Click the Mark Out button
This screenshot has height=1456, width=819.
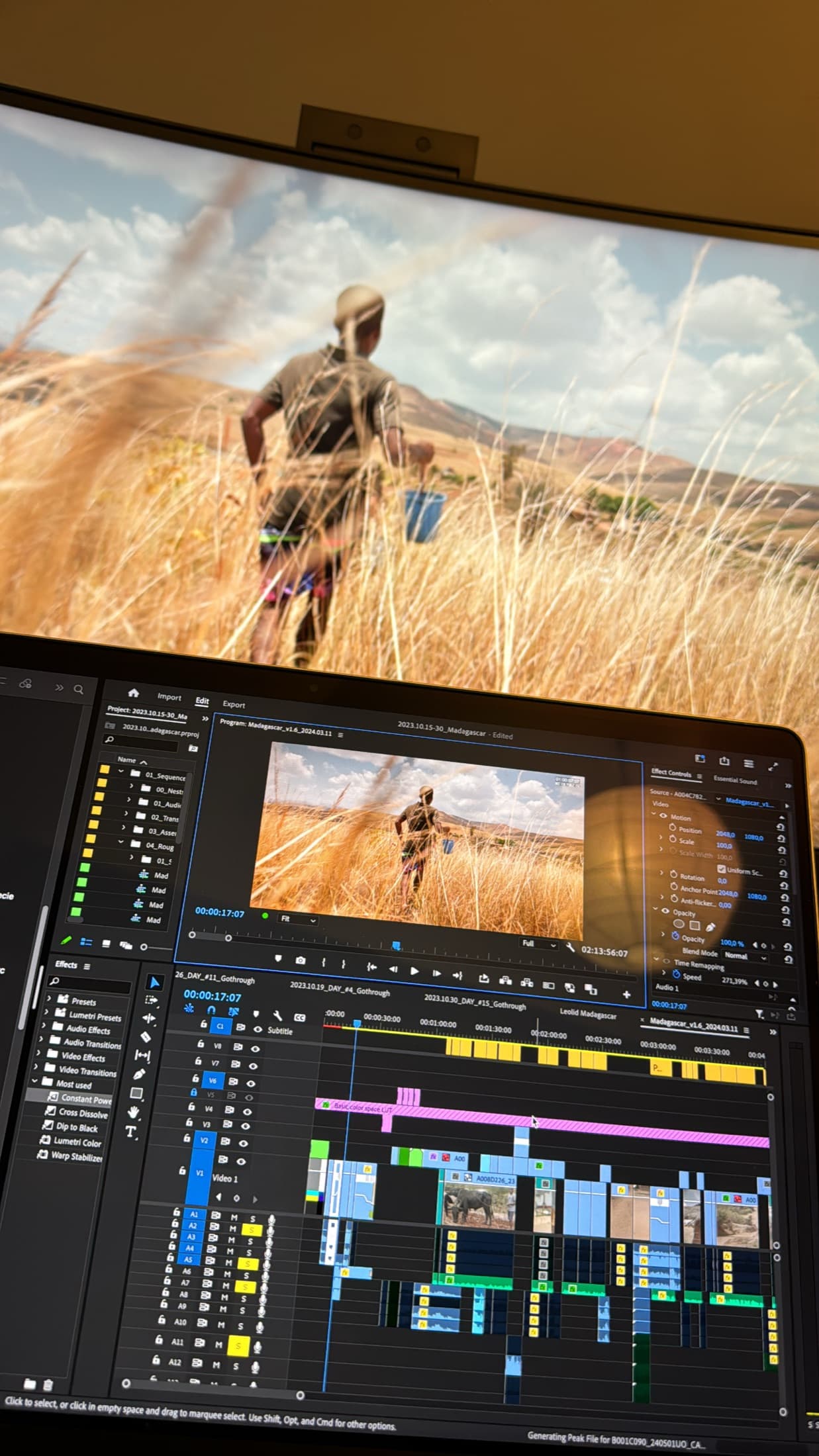(343, 964)
